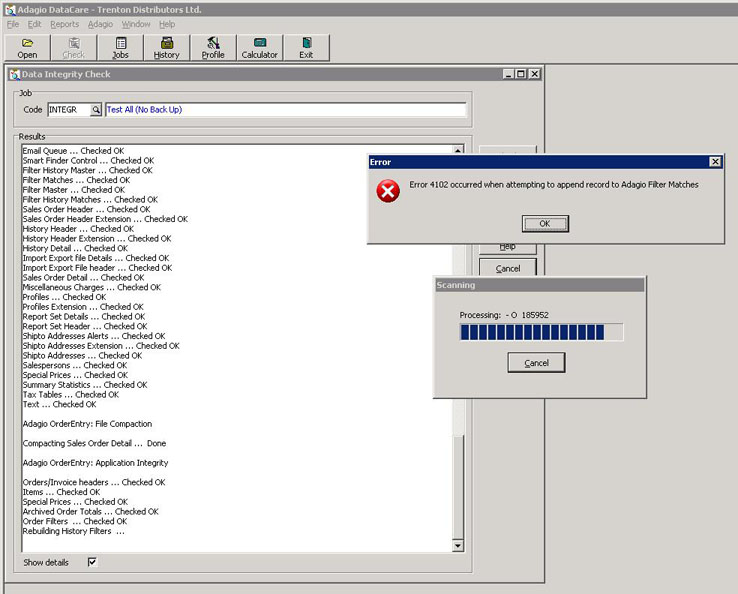
Task: Click the Help button in Data Integrity Check
Action: click(507, 247)
